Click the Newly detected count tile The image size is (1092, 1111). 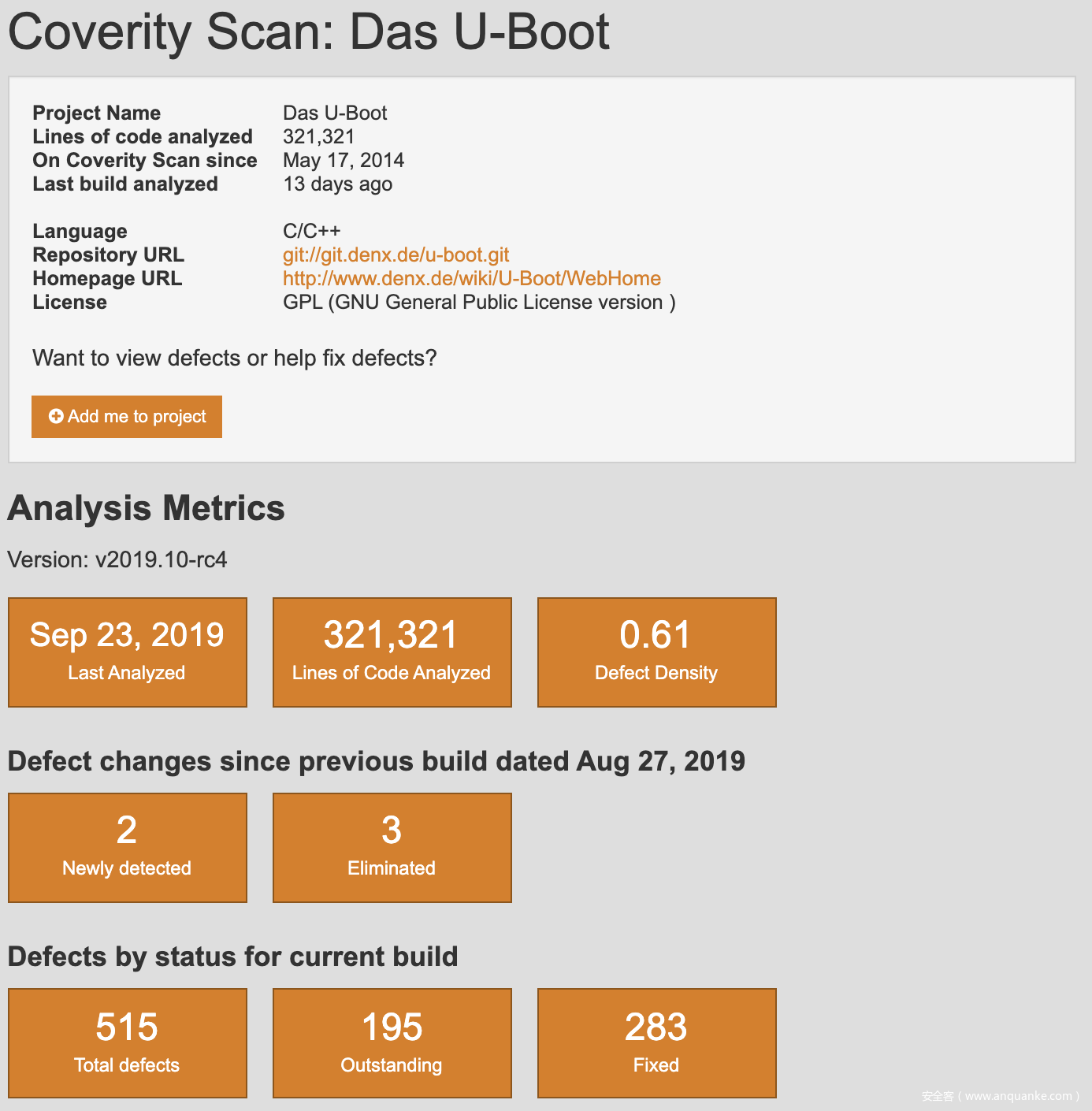pos(127,847)
